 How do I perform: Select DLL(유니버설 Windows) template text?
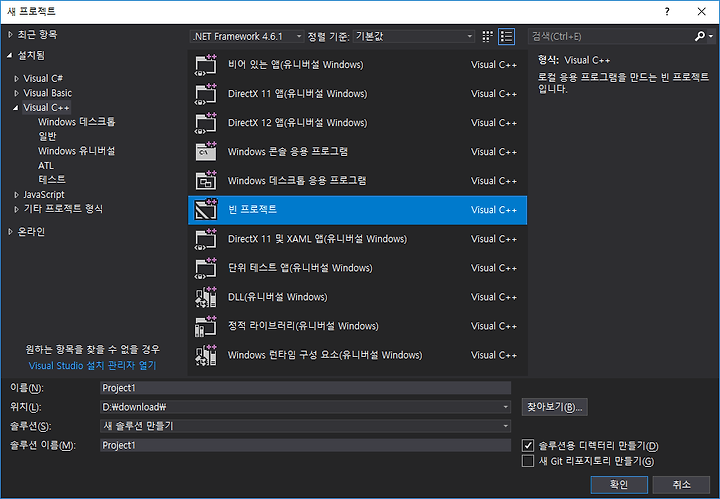click(x=277, y=297)
